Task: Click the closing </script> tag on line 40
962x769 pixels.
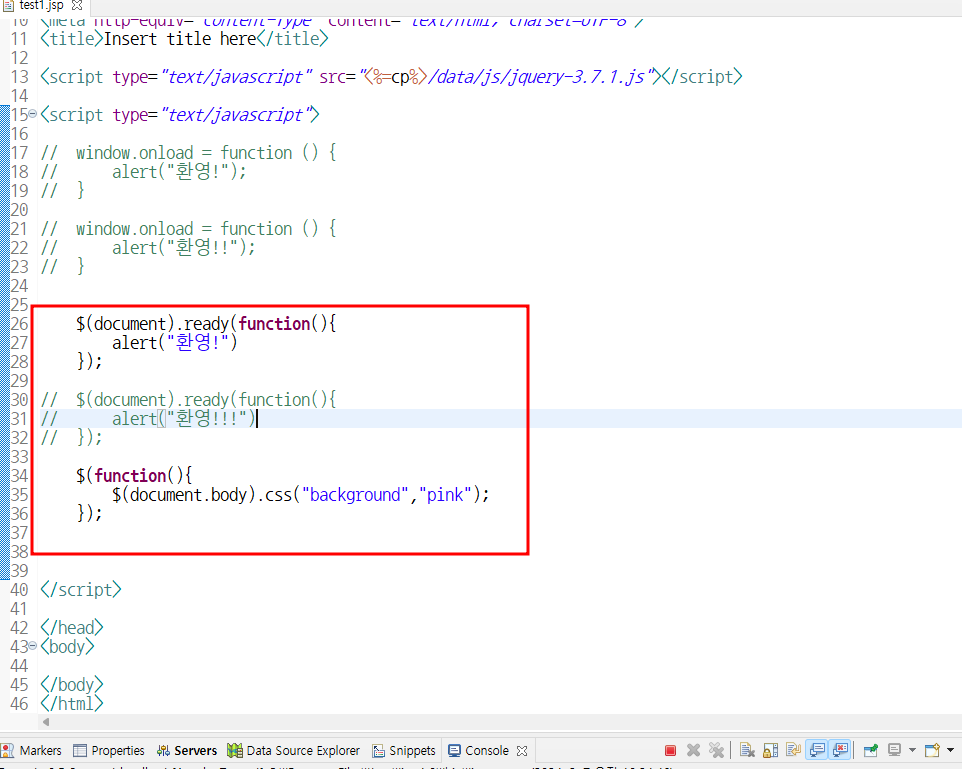Action: (81, 590)
